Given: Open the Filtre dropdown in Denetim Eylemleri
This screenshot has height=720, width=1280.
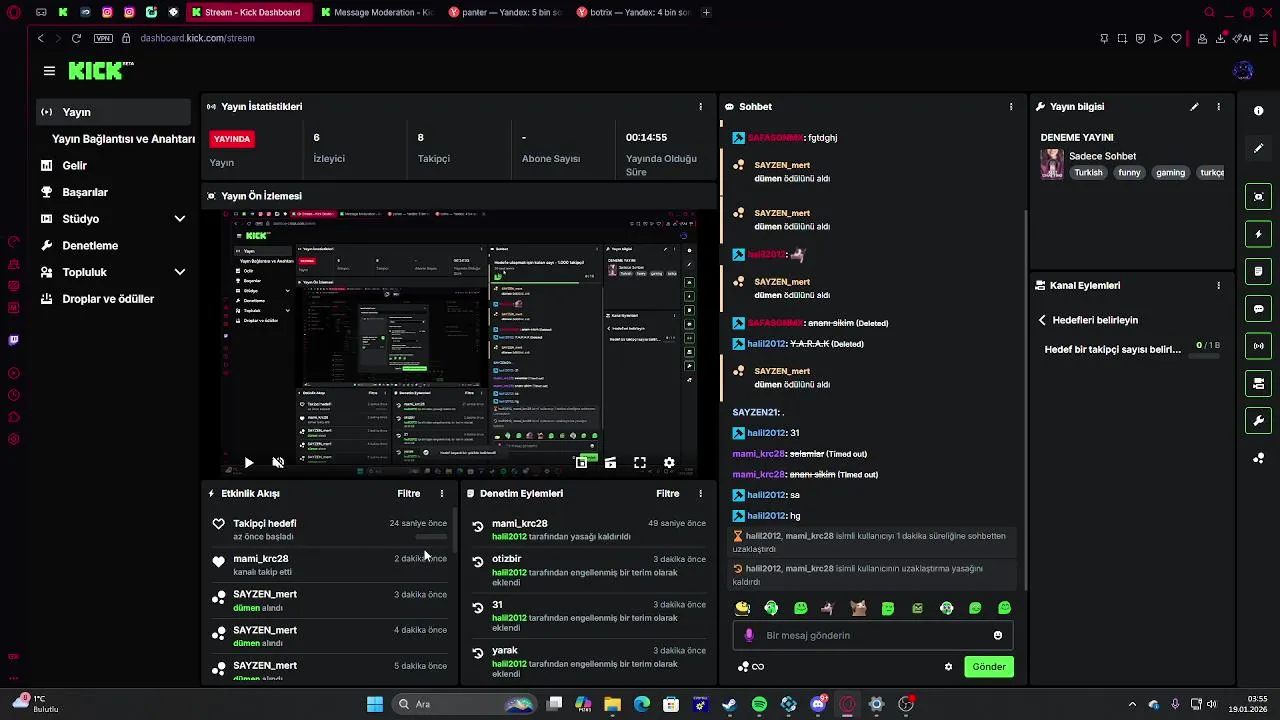Looking at the screenshot, I should (x=668, y=493).
